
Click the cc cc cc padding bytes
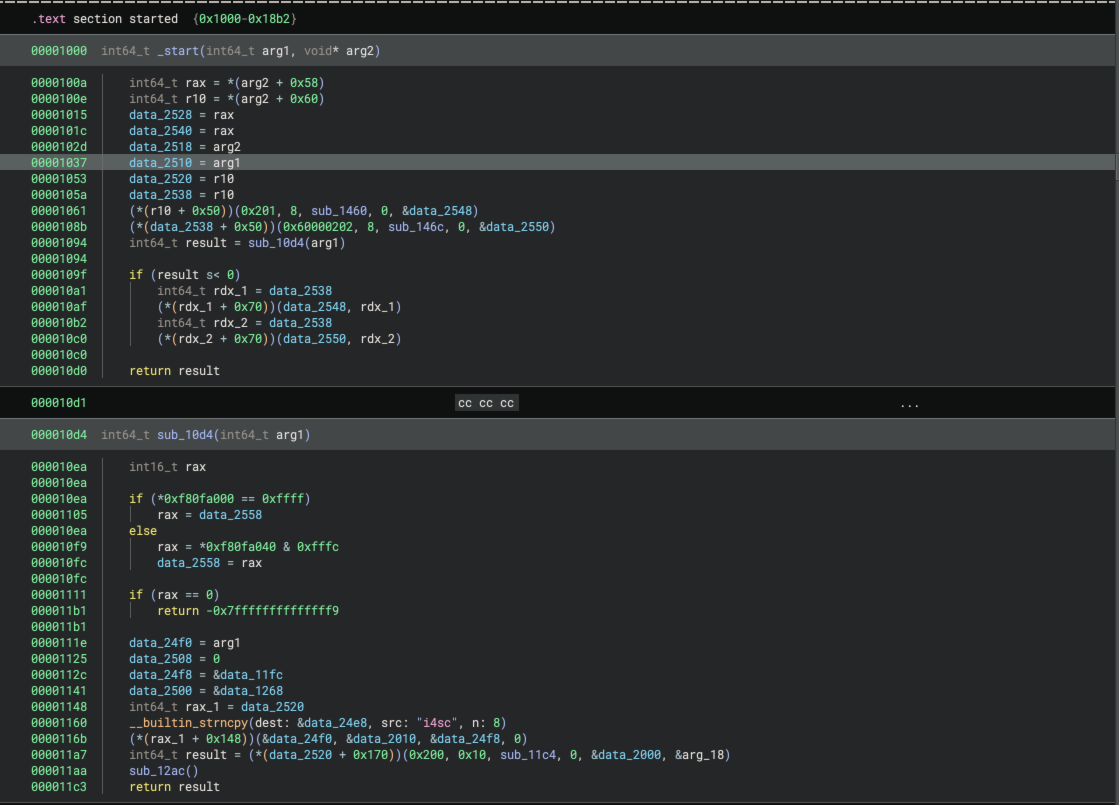click(486, 403)
